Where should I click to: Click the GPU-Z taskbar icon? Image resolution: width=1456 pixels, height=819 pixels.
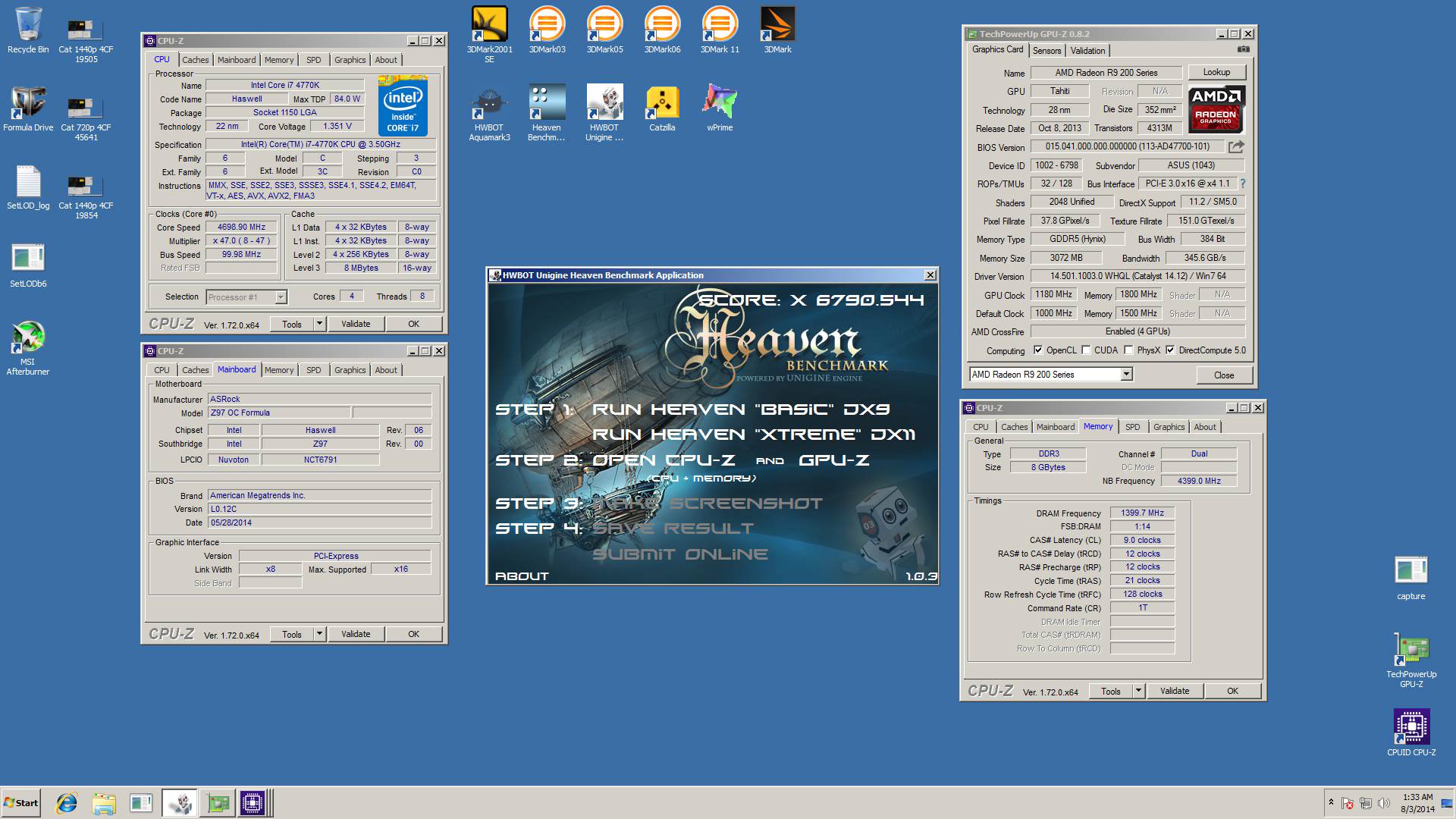218,802
